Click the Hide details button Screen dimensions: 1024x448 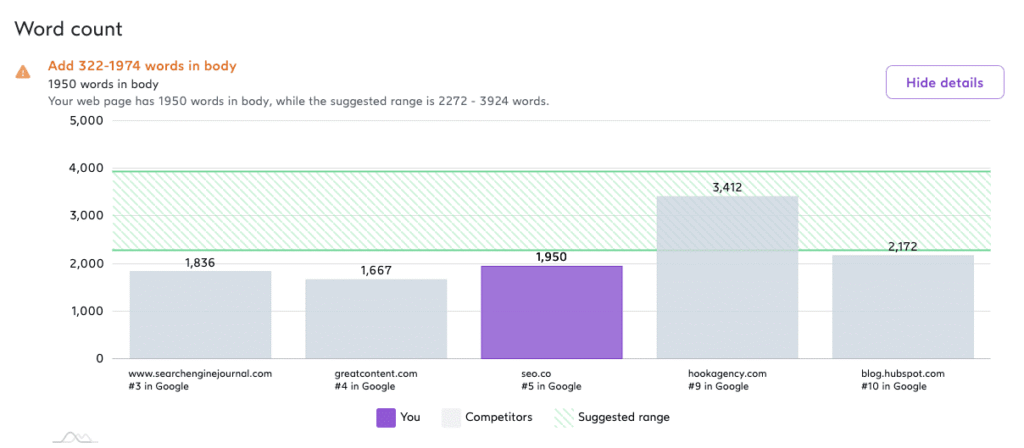click(945, 82)
